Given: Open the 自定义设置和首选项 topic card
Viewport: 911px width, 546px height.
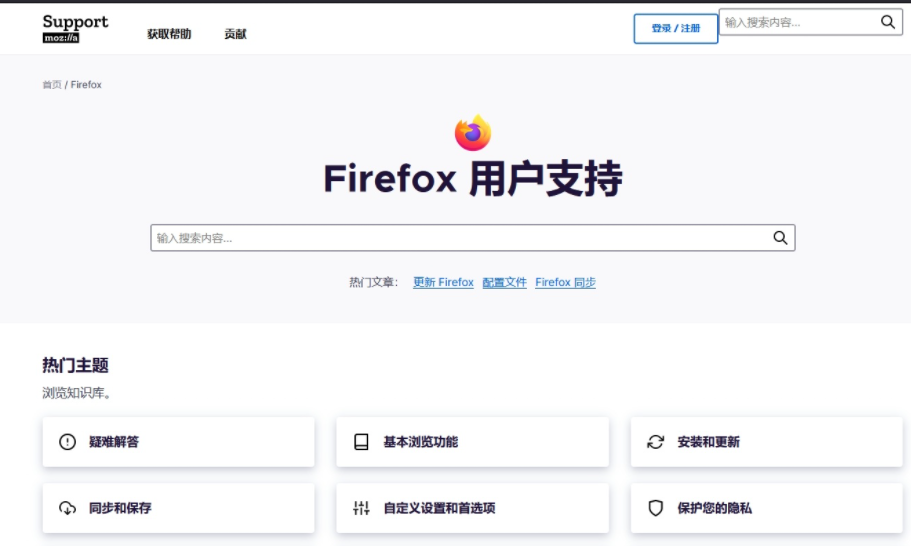Looking at the screenshot, I should tap(472, 508).
